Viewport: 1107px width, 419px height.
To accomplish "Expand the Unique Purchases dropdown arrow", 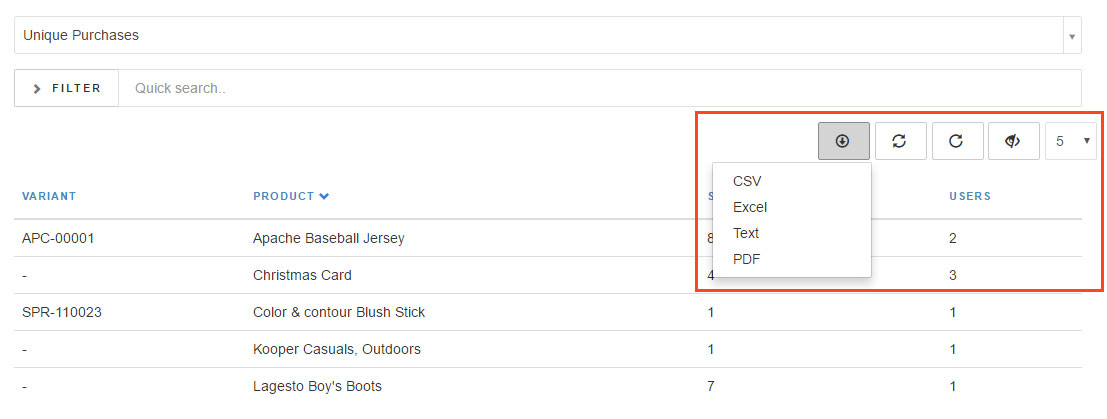I will pos(1072,35).
